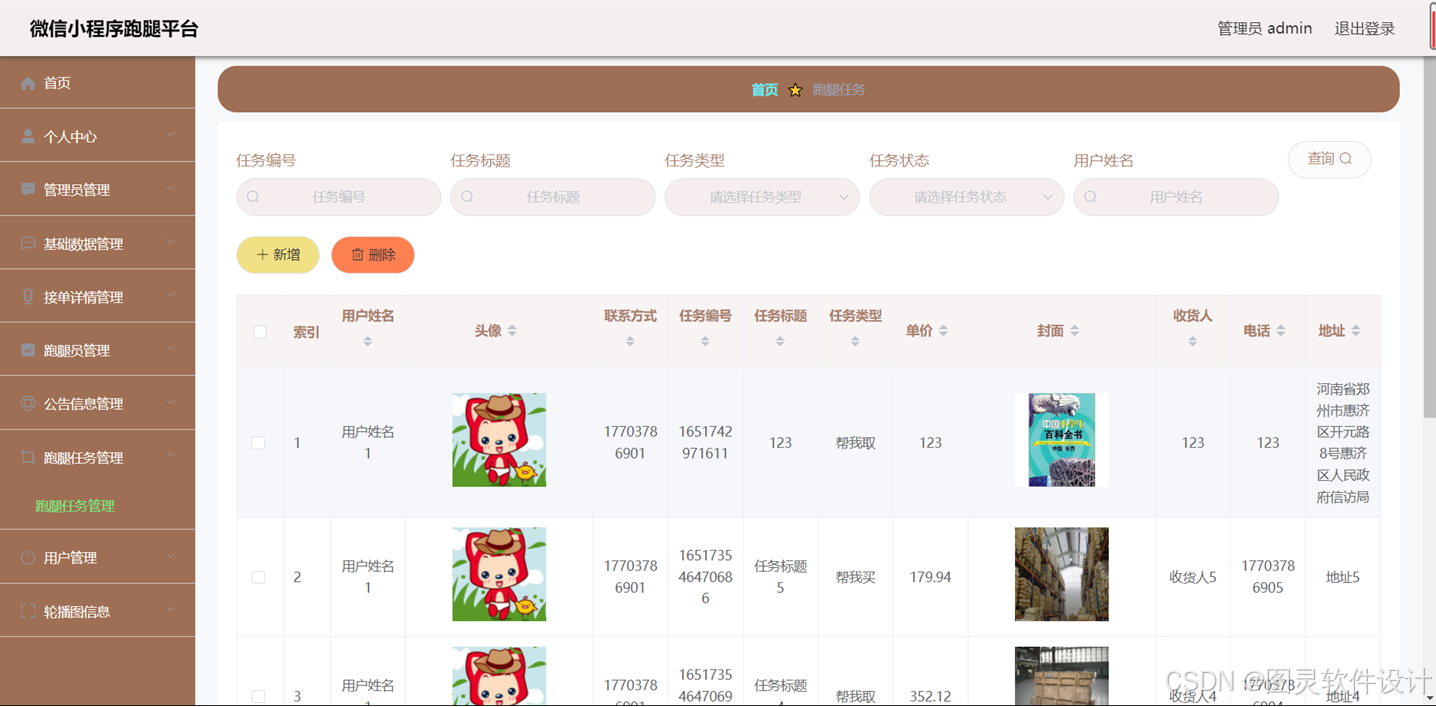The image size is (1436, 707).
Task: Click into the 任务编号 input field
Action: click(x=338, y=197)
